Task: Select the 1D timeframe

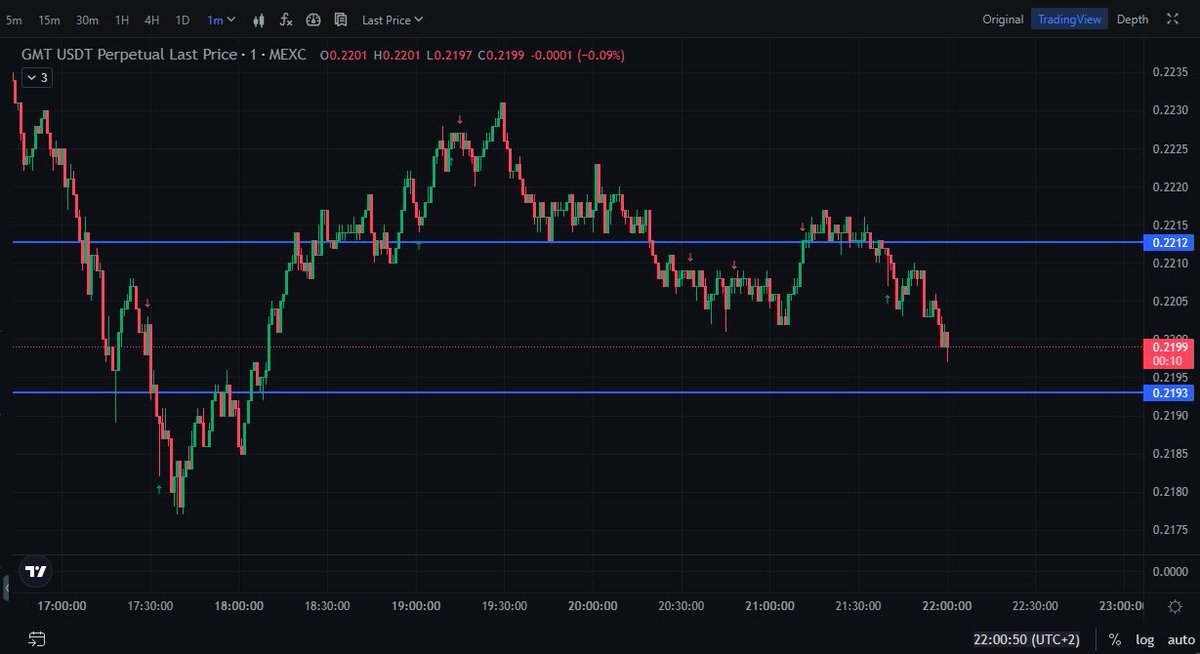Action: (182, 19)
